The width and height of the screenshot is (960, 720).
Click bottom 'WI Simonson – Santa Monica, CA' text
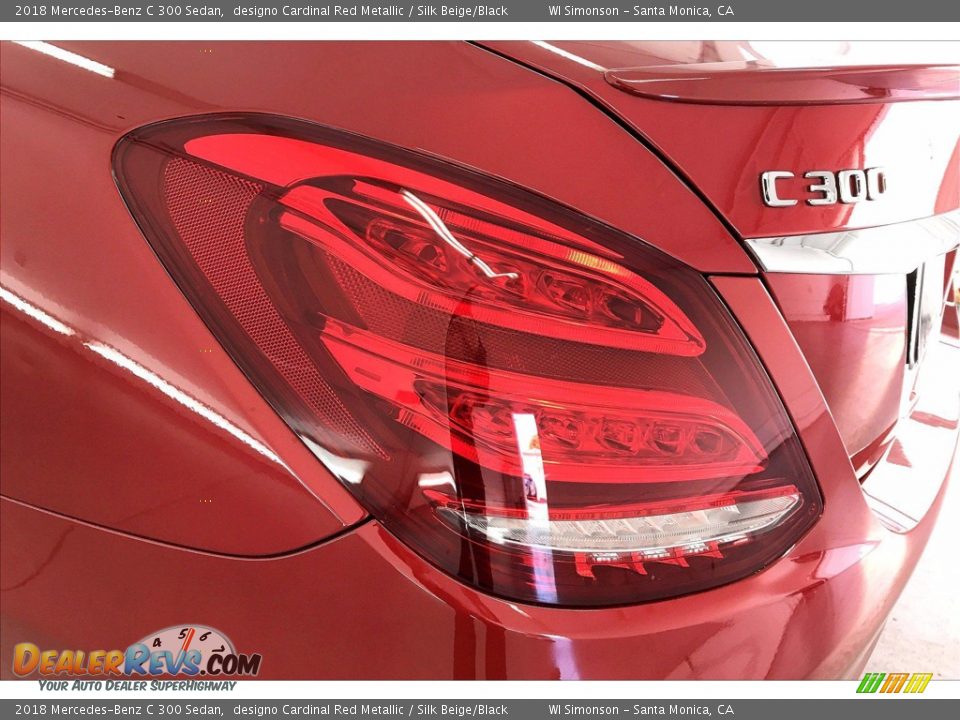click(x=640, y=710)
